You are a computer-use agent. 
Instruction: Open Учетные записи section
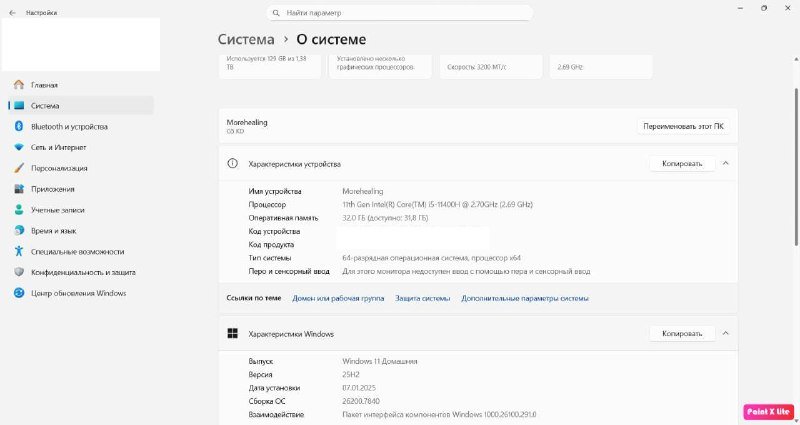81,210
